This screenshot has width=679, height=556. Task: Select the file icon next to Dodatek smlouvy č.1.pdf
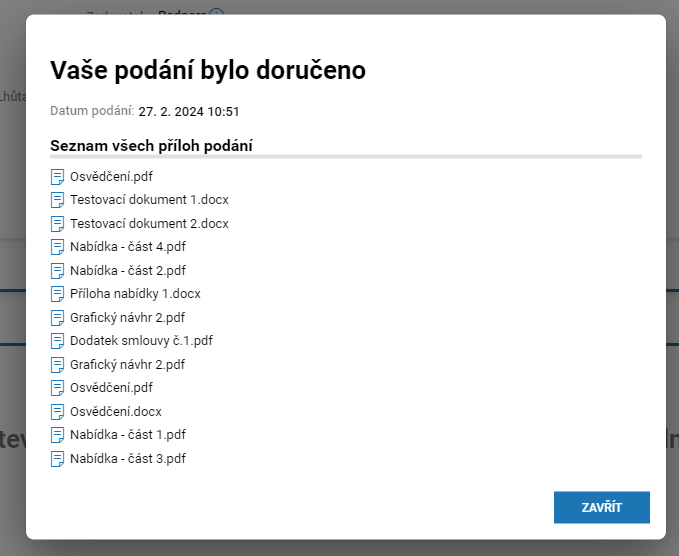(x=57, y=341)
